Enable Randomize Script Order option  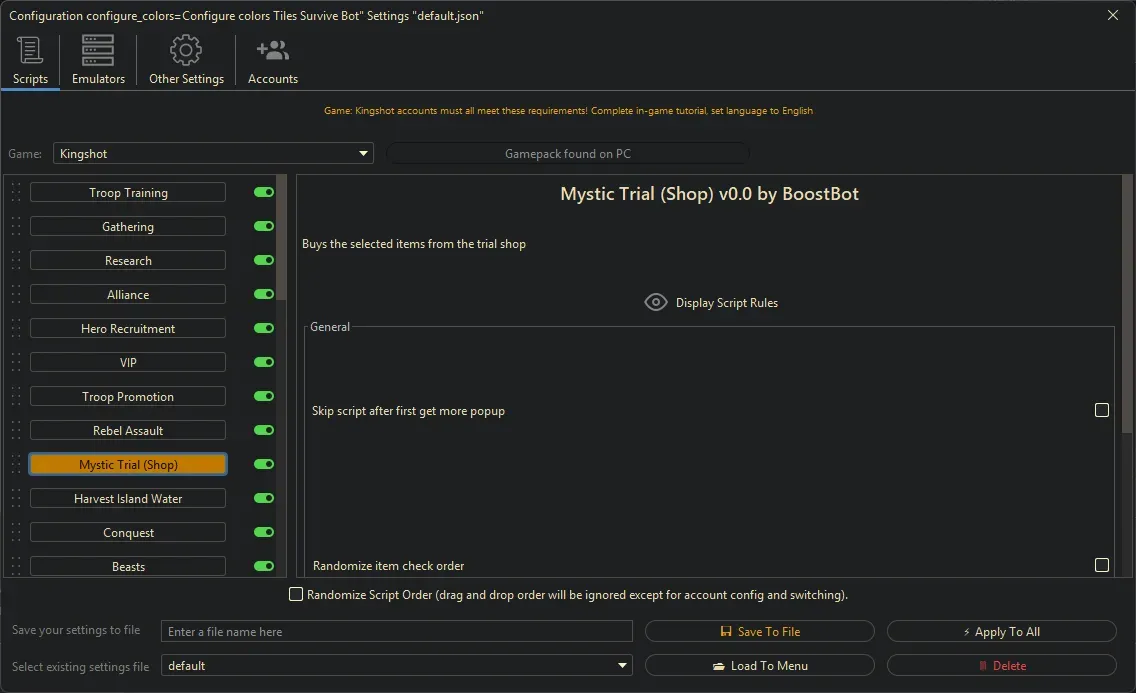point(295,594)
